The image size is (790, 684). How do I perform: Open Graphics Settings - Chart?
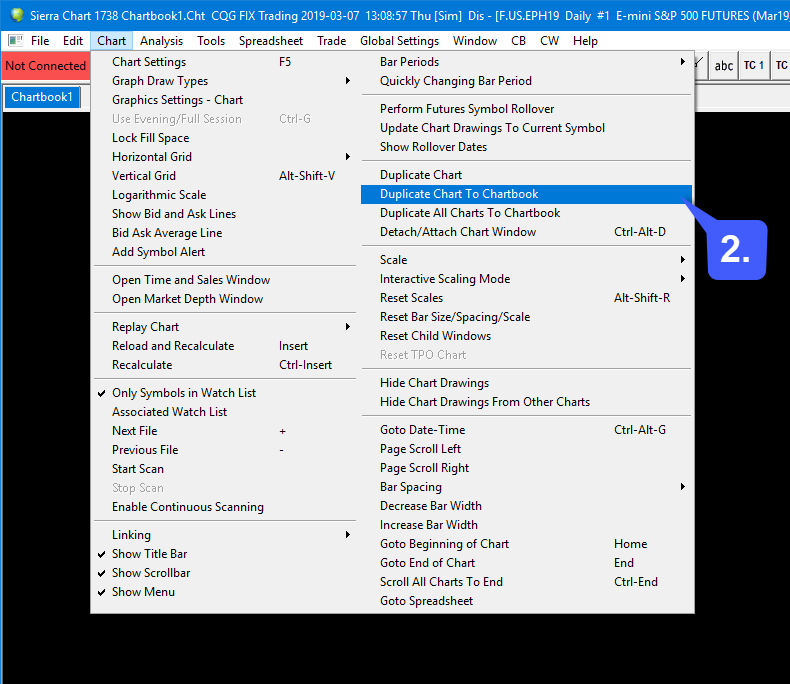coord(225,100)
